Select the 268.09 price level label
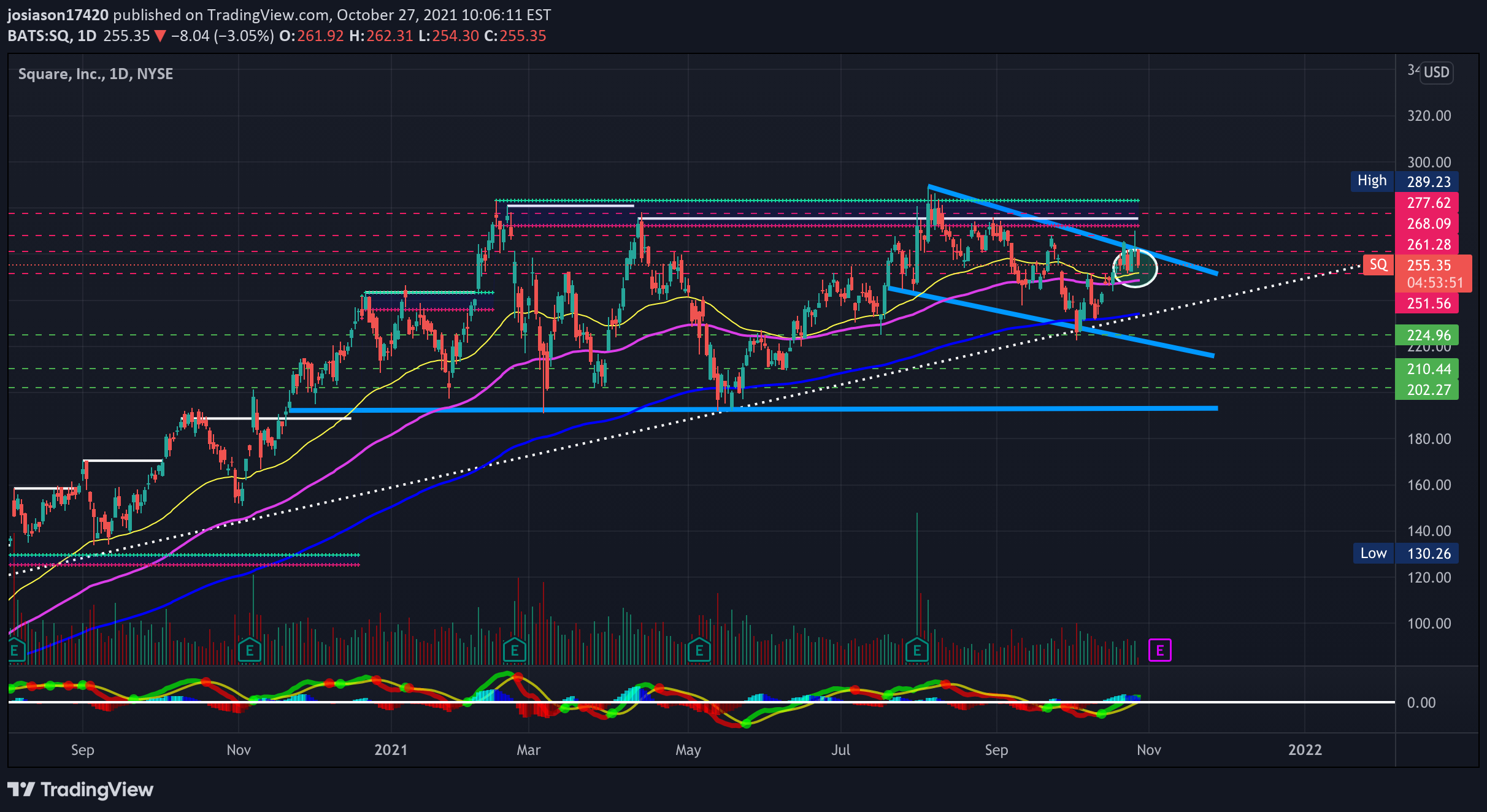Image resolution: width=1487 pixels, height=812 pixels. pyautogui.click(x=1427, y=224)
